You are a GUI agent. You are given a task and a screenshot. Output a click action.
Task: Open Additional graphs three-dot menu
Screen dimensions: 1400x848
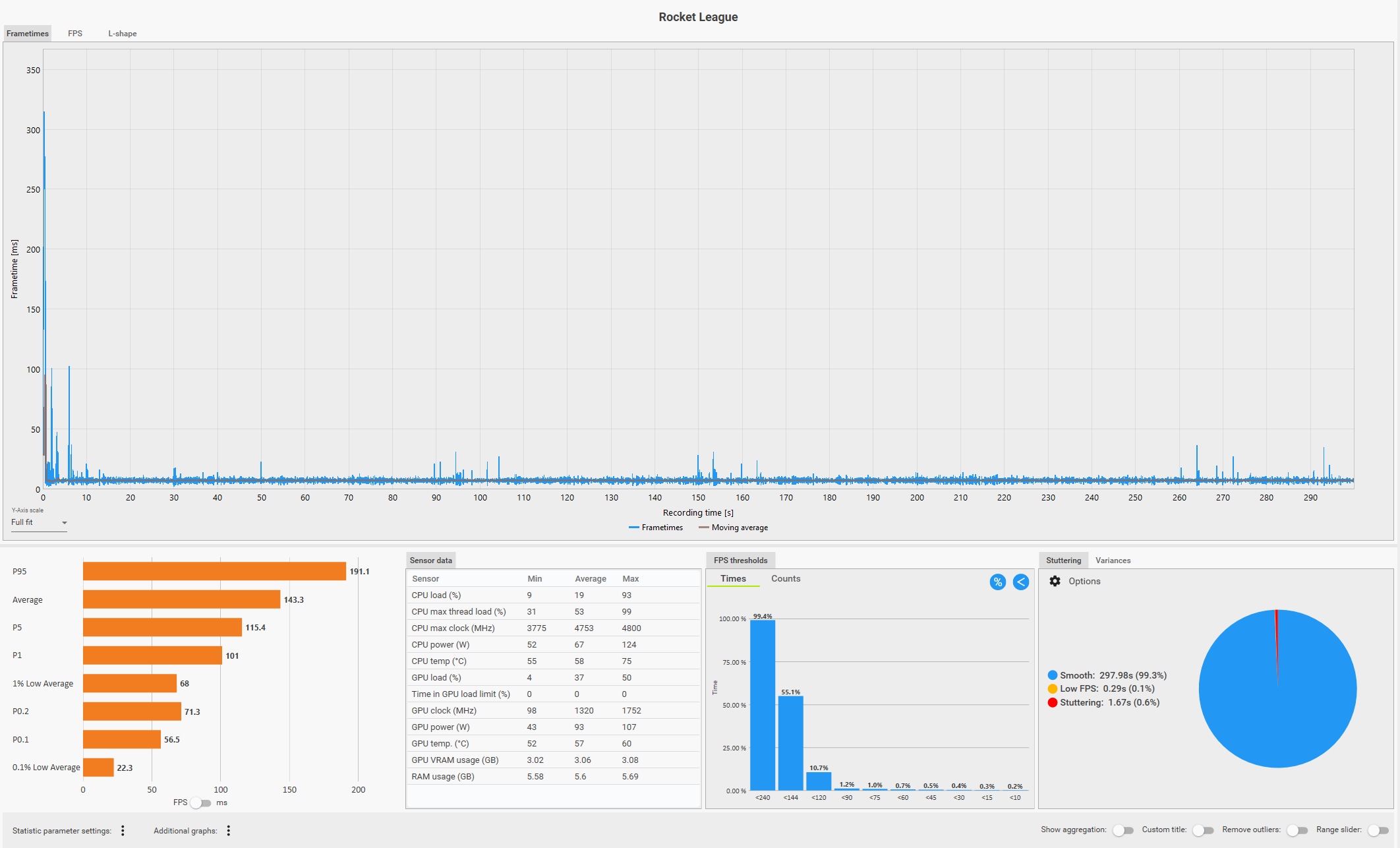(x=229, y=830)
